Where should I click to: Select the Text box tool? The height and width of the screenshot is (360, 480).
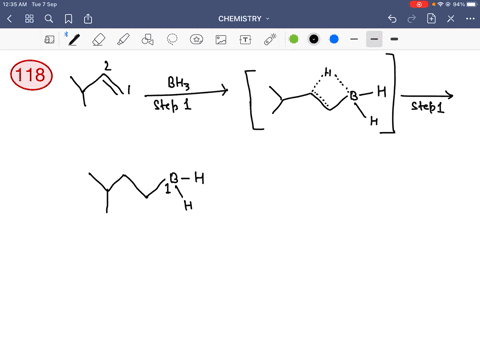tap(245, 40)
